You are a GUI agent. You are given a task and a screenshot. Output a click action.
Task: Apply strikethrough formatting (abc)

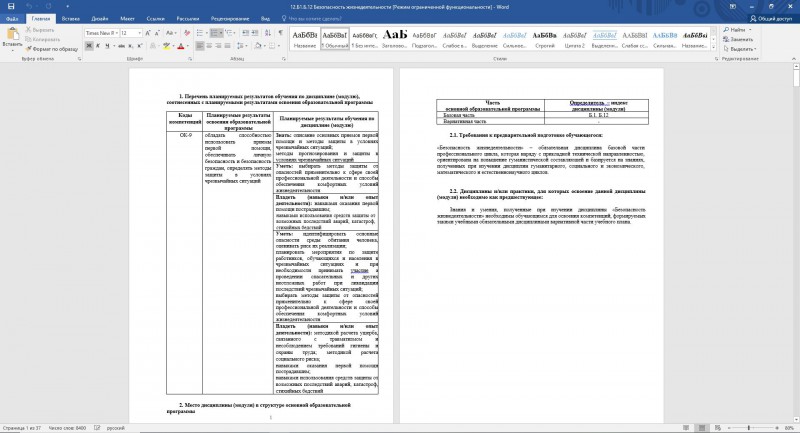(x=121, y=46)
